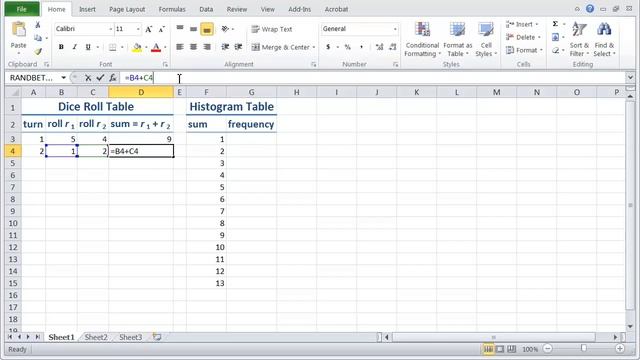Click the Orientation text rotation icon
This screenshot has height=360, width=640.
click(225, 29)
